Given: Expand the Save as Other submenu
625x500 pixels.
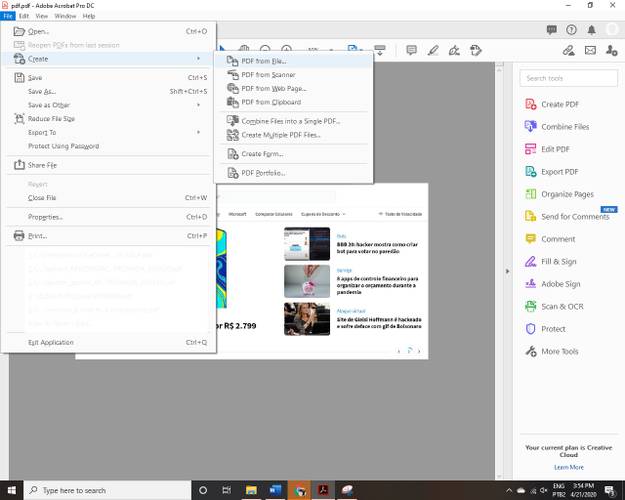Looking at the screenshot, I should pyautogui.click(x=108, y=105).
